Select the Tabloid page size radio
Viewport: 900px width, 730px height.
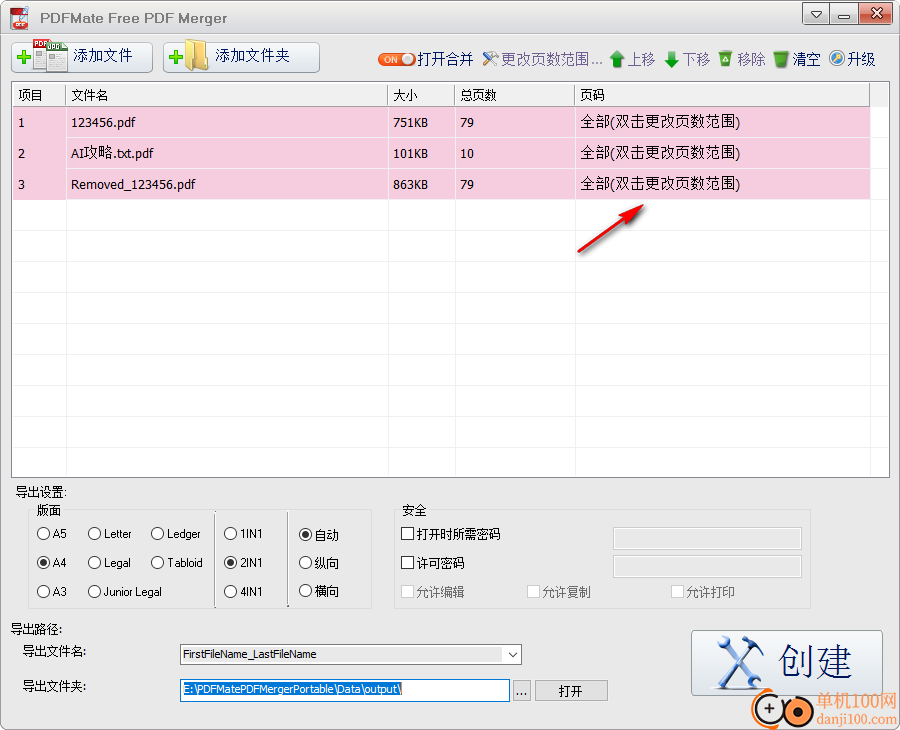(157, 562)
